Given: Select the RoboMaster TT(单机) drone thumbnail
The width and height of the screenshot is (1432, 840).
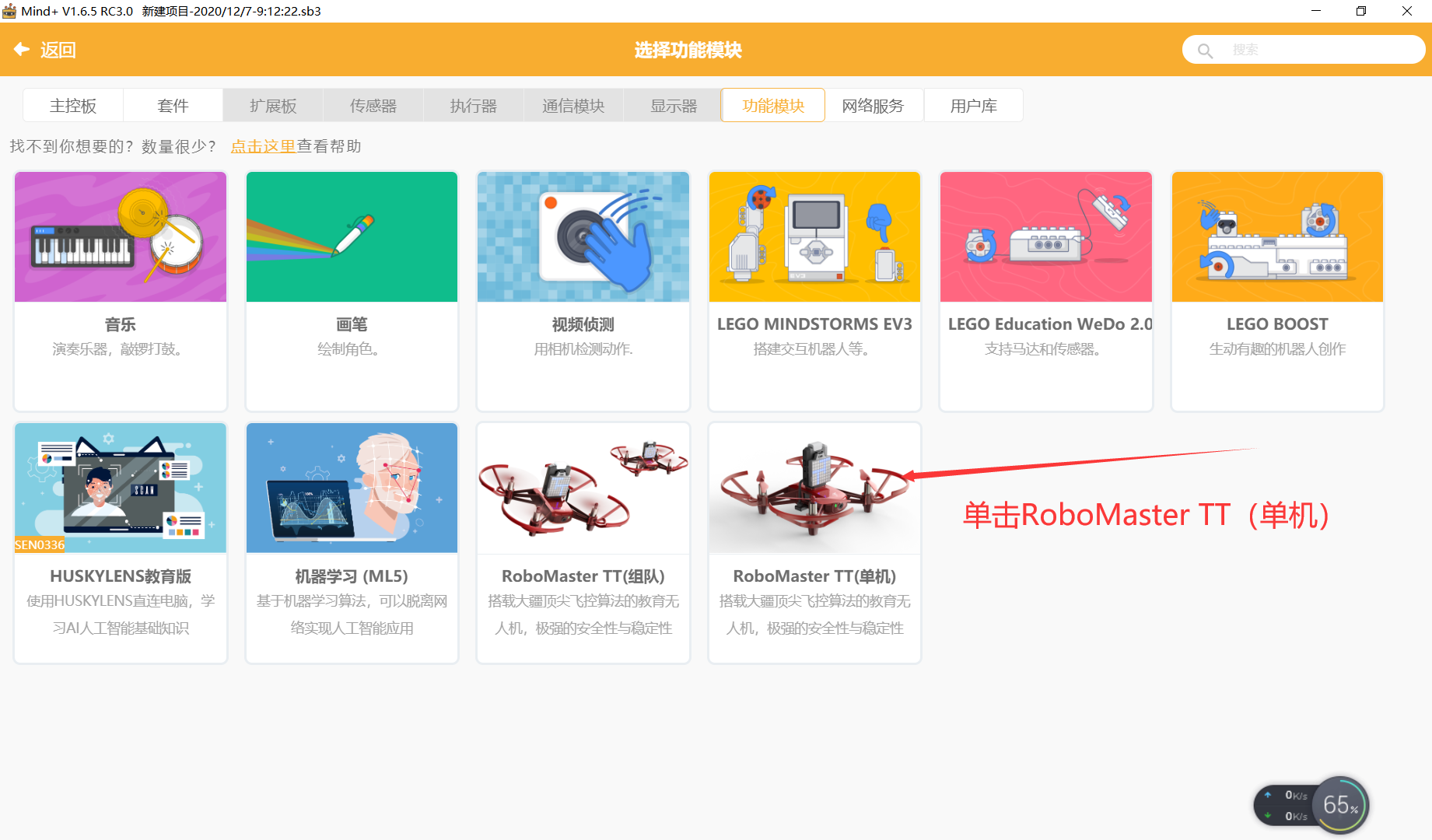Looking at the screenshot, I should (814, 488).
